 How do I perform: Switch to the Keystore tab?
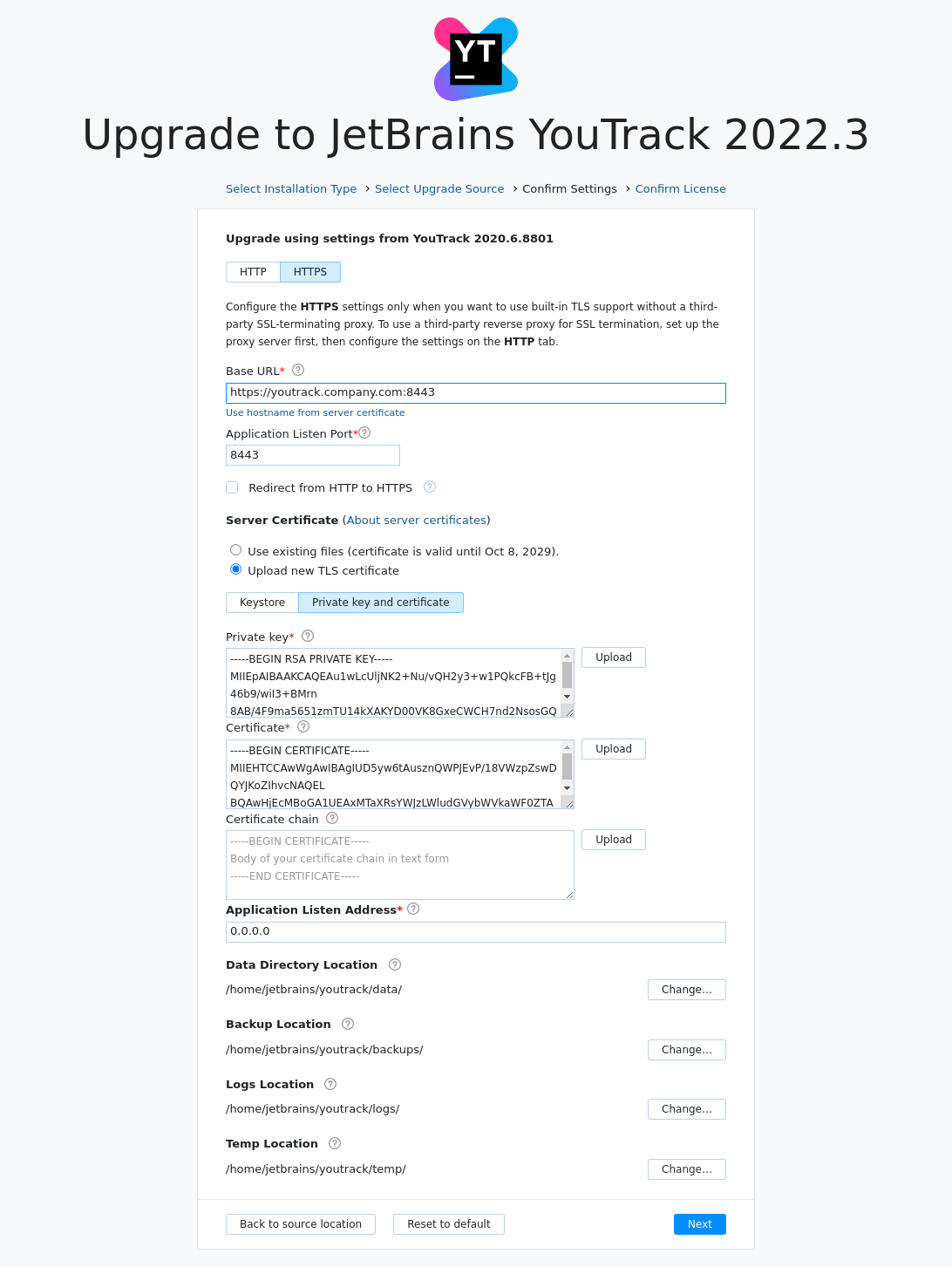262,603
